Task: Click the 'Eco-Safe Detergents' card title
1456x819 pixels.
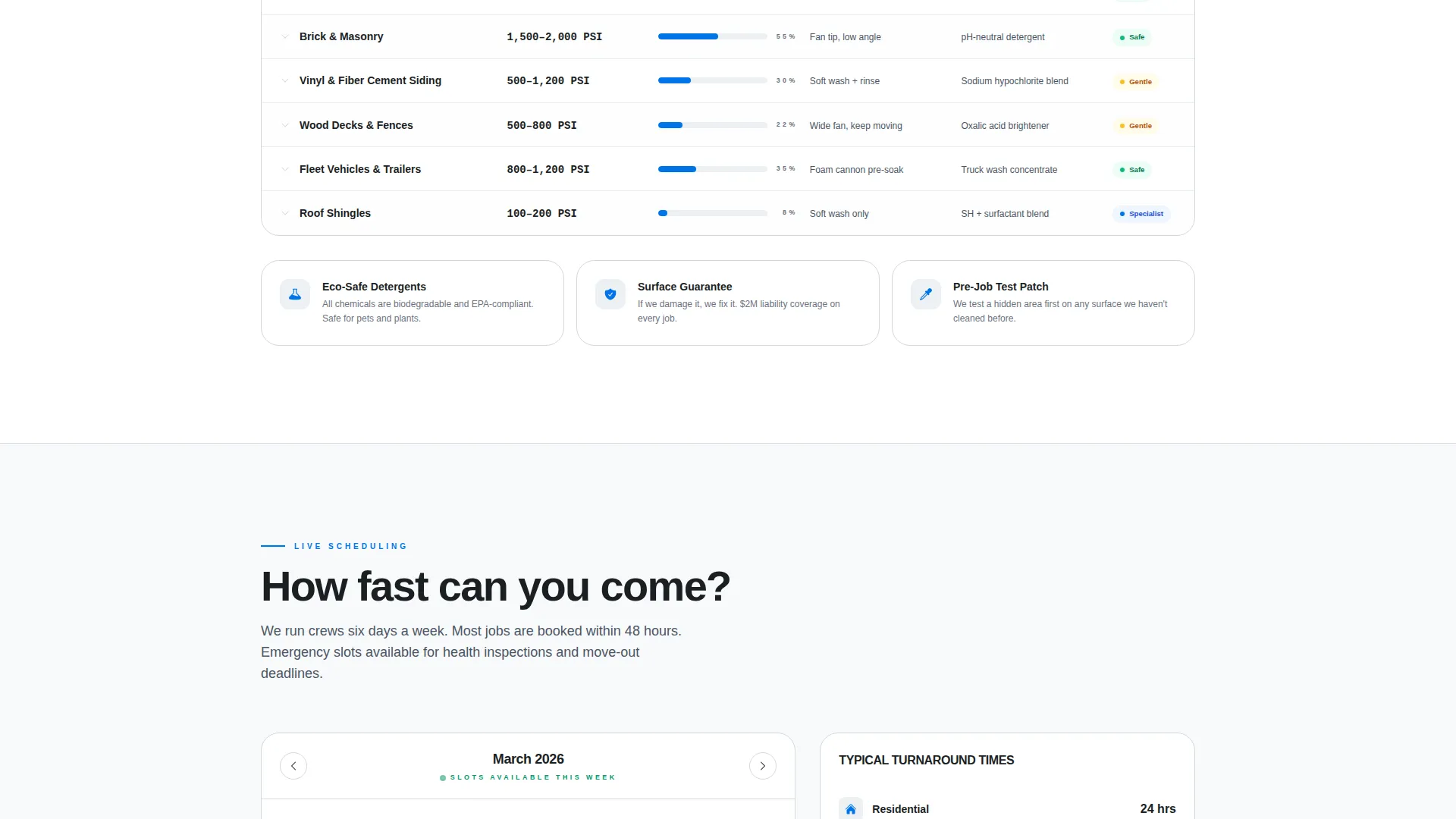Action: tap(374, 287)
